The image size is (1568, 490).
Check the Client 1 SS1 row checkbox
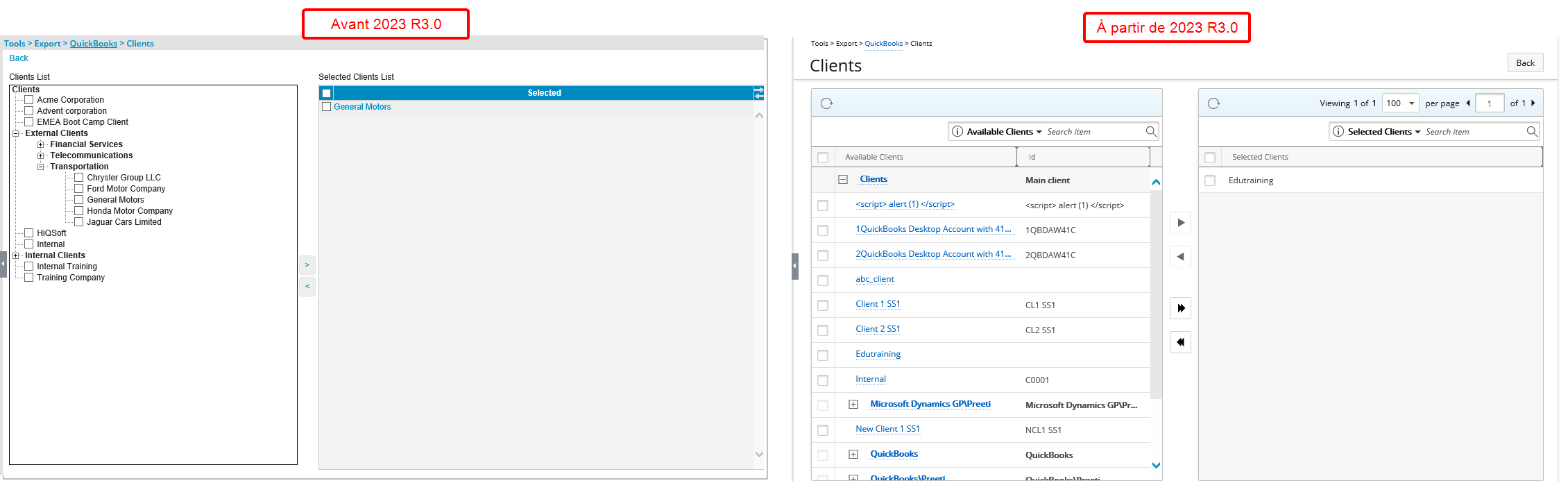(x=823, y=305)
